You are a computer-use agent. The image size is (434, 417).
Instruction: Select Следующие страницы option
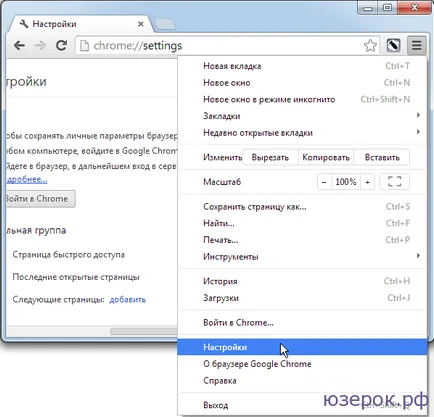(x=59, y=299)
